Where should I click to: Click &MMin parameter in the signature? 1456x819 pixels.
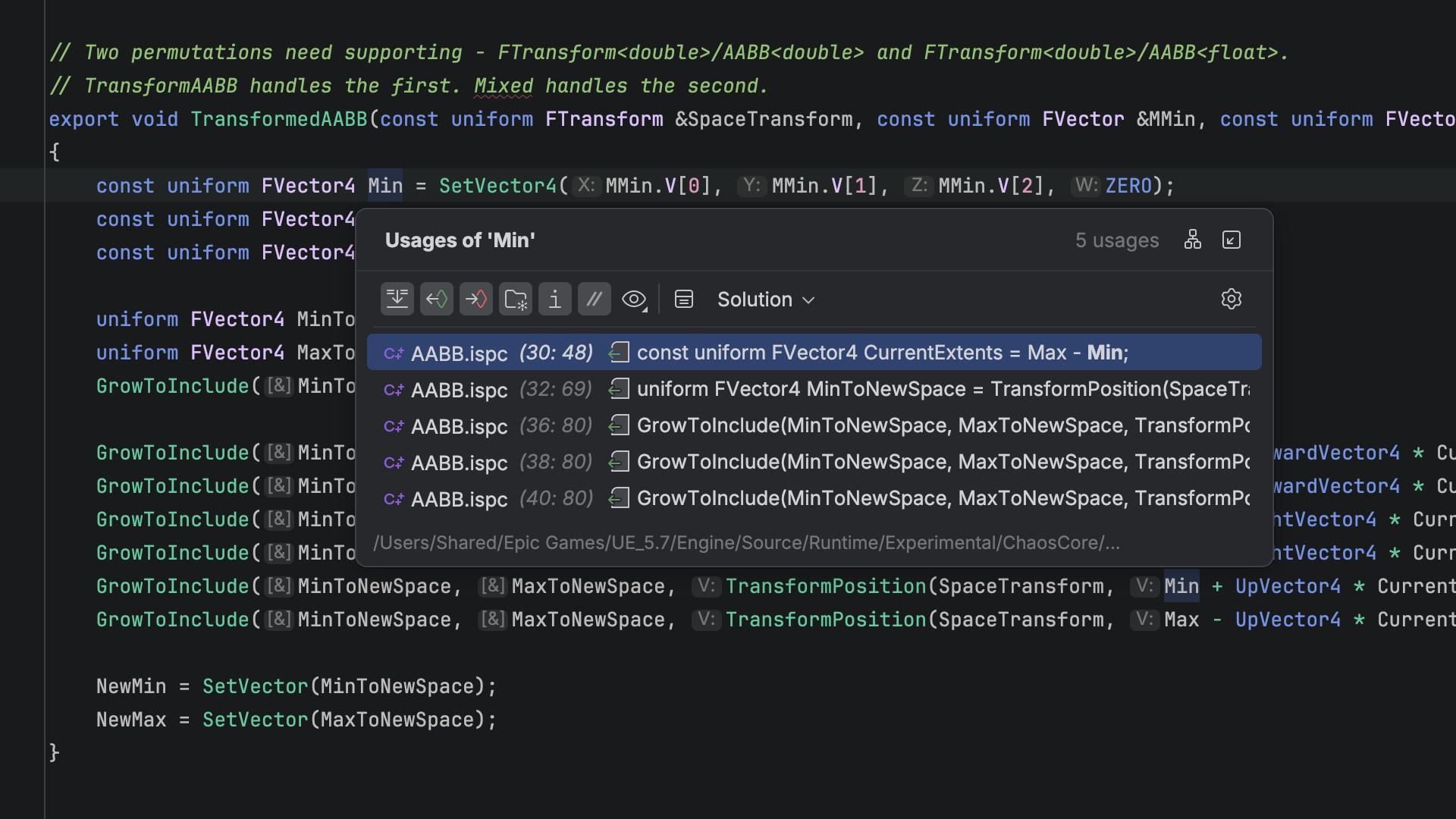[1166, 119]
